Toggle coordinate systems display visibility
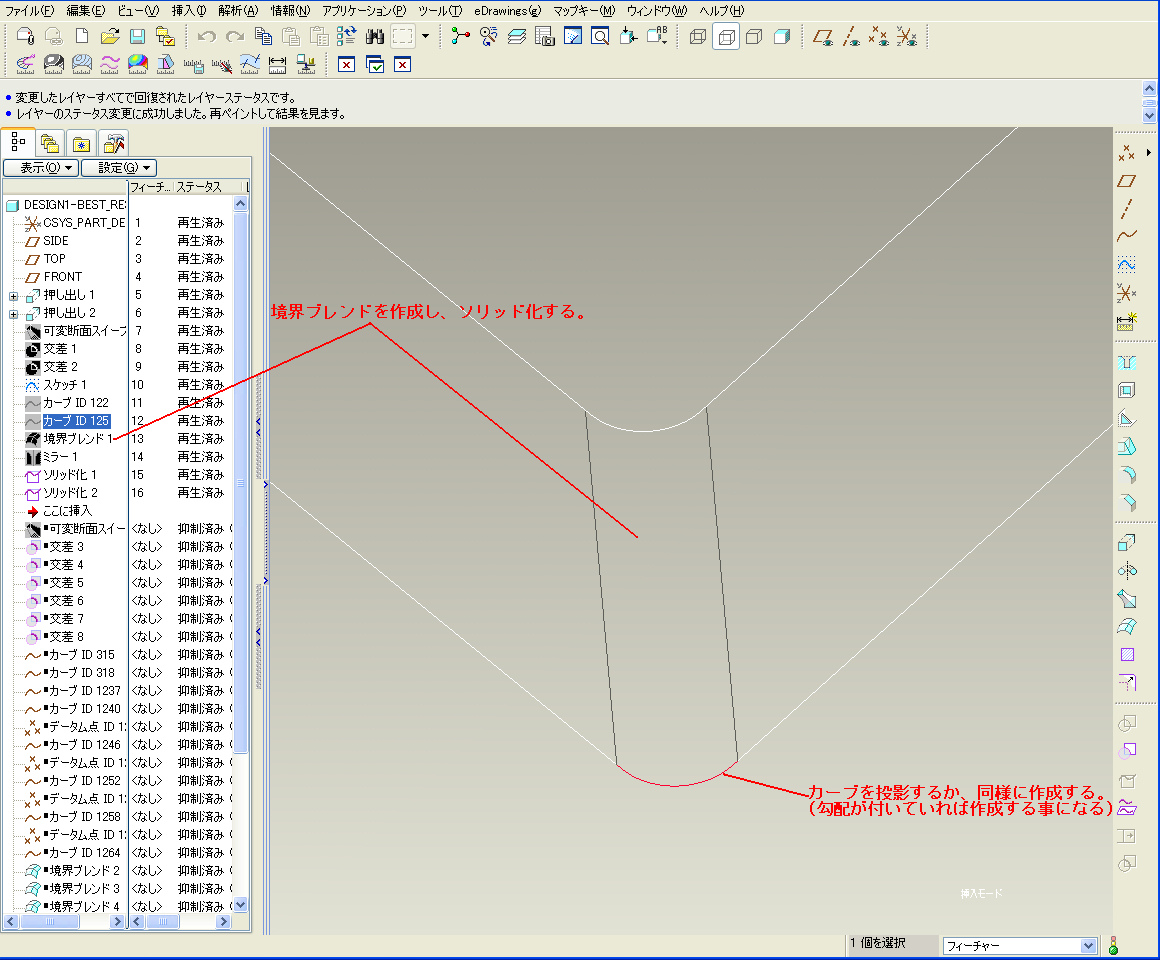Viewport: 1160px width, 960px height. click(907, 37)
